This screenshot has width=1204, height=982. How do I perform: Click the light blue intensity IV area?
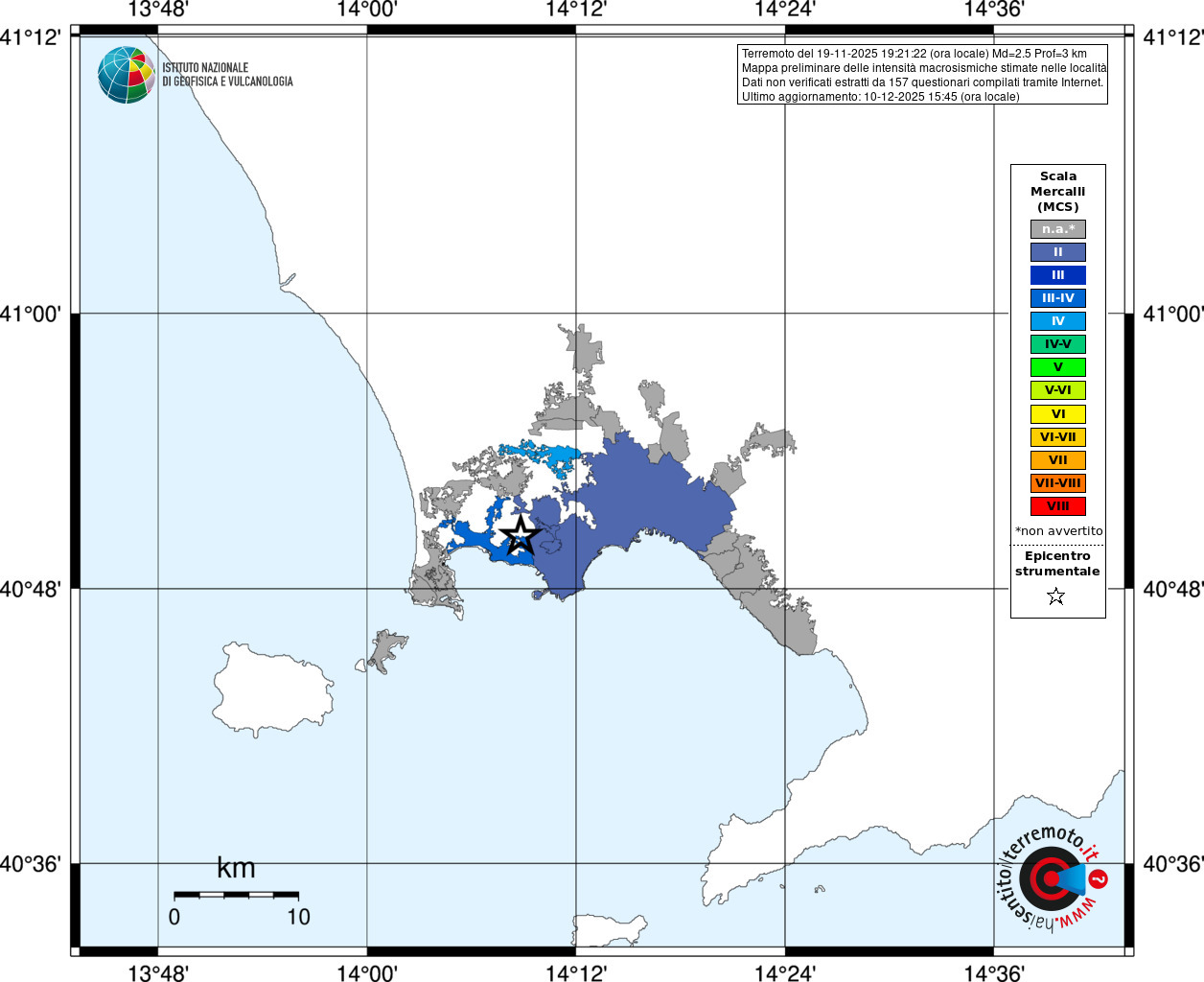pos(542,455)
